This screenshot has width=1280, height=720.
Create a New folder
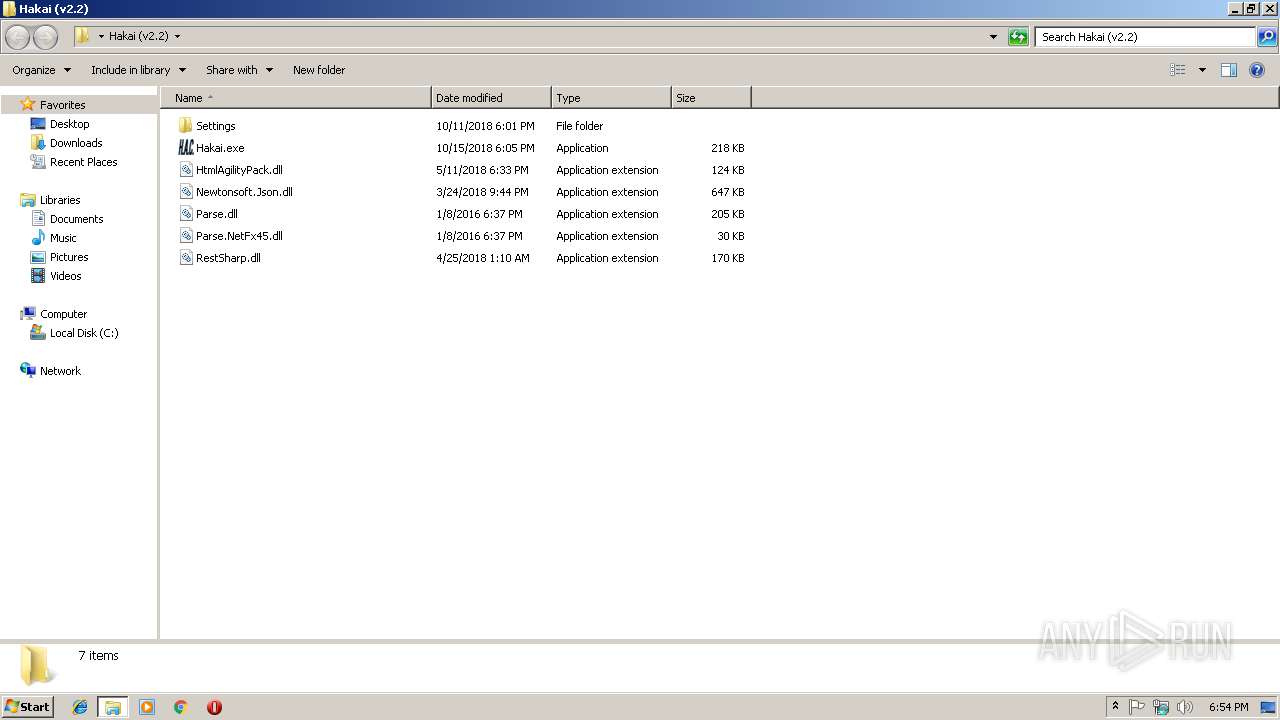[319, 70]
